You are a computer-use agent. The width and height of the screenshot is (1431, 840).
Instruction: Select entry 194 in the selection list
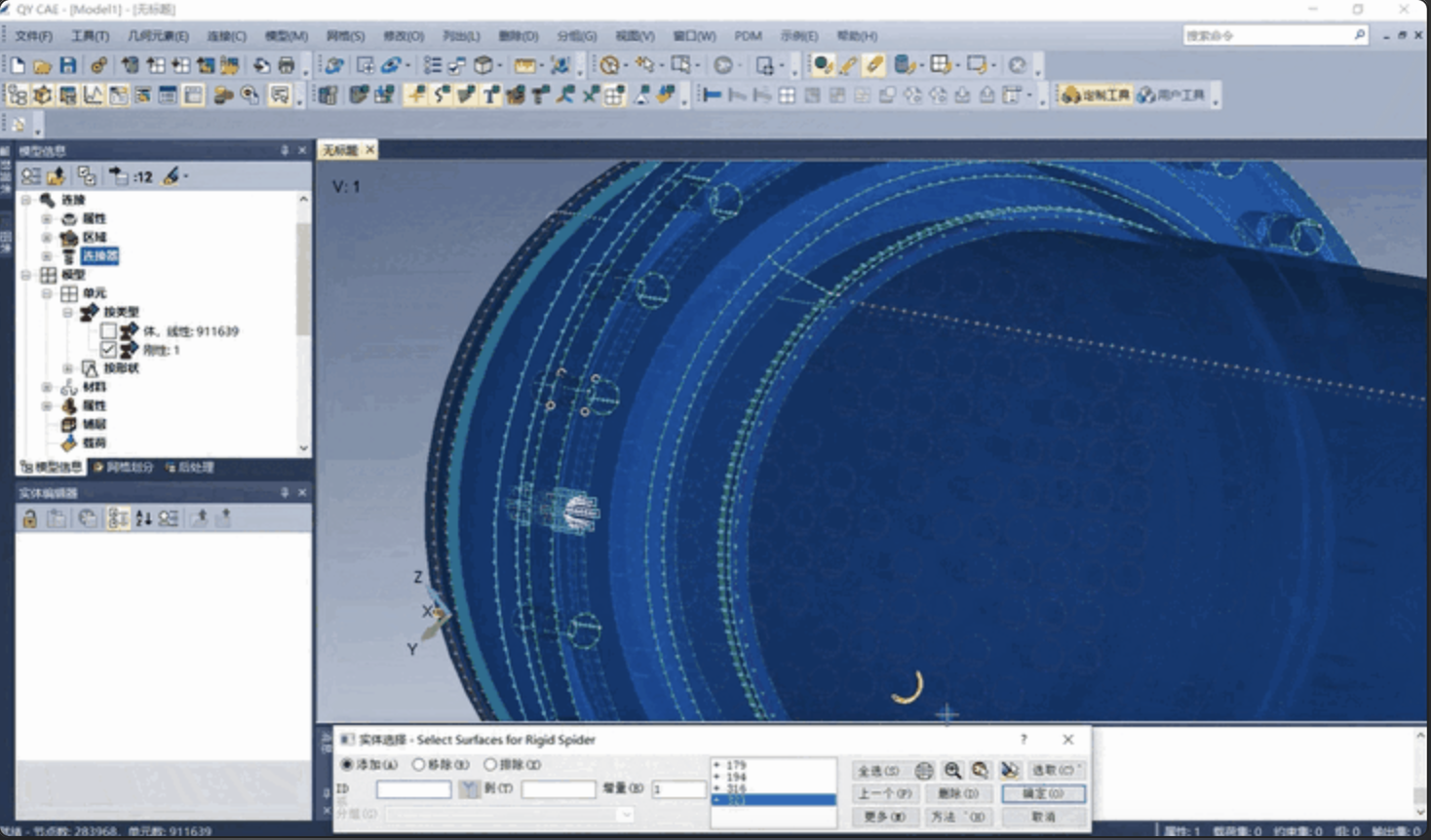[773, 777]
